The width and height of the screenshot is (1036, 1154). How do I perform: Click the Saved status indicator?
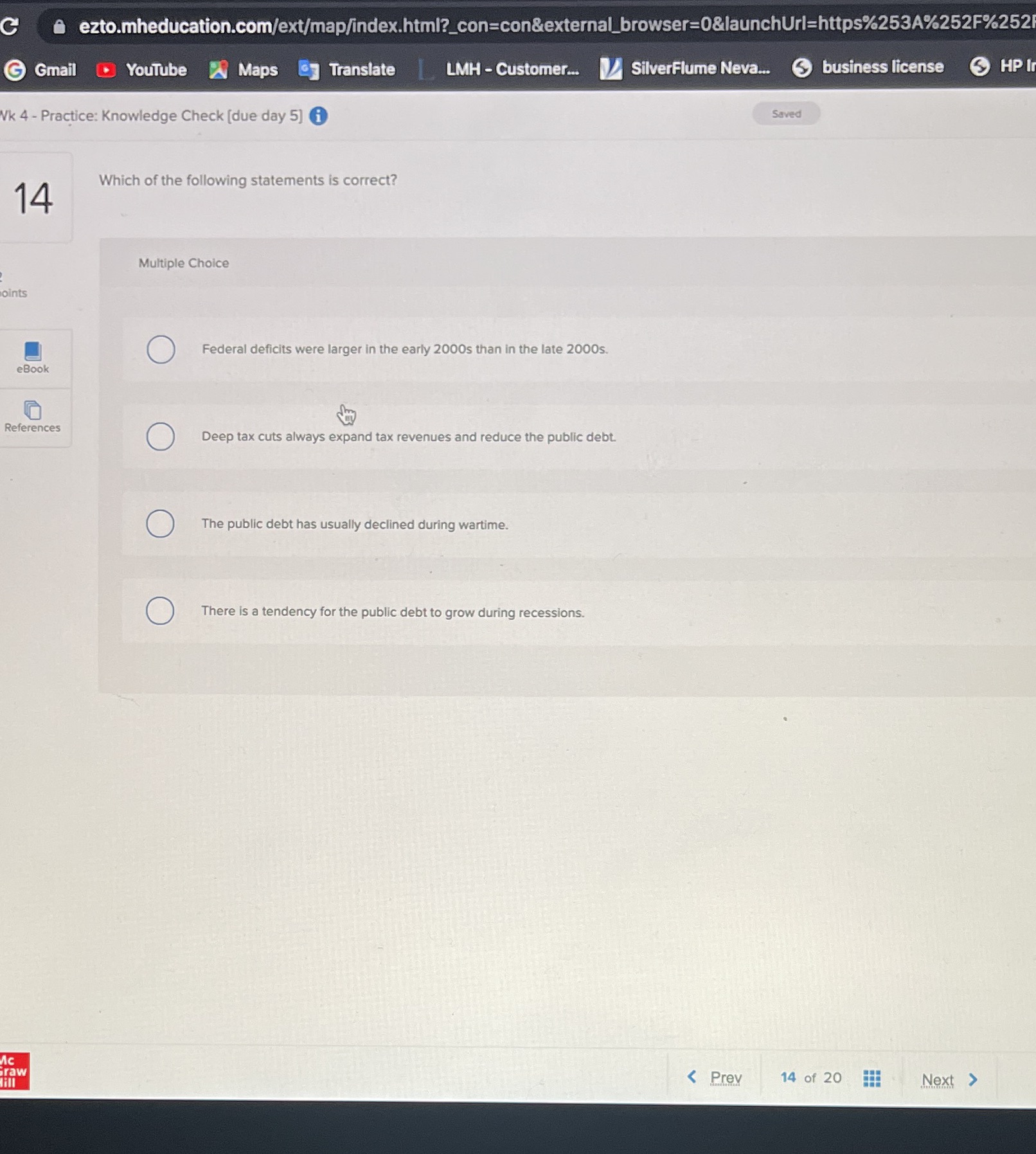(x=786, y=114)
